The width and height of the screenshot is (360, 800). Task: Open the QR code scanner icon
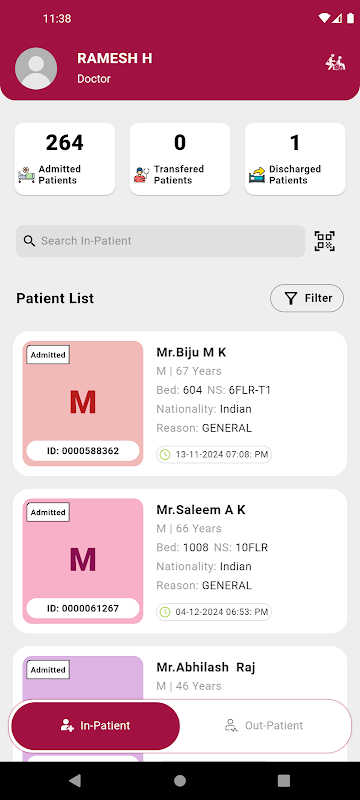[324, 241]
